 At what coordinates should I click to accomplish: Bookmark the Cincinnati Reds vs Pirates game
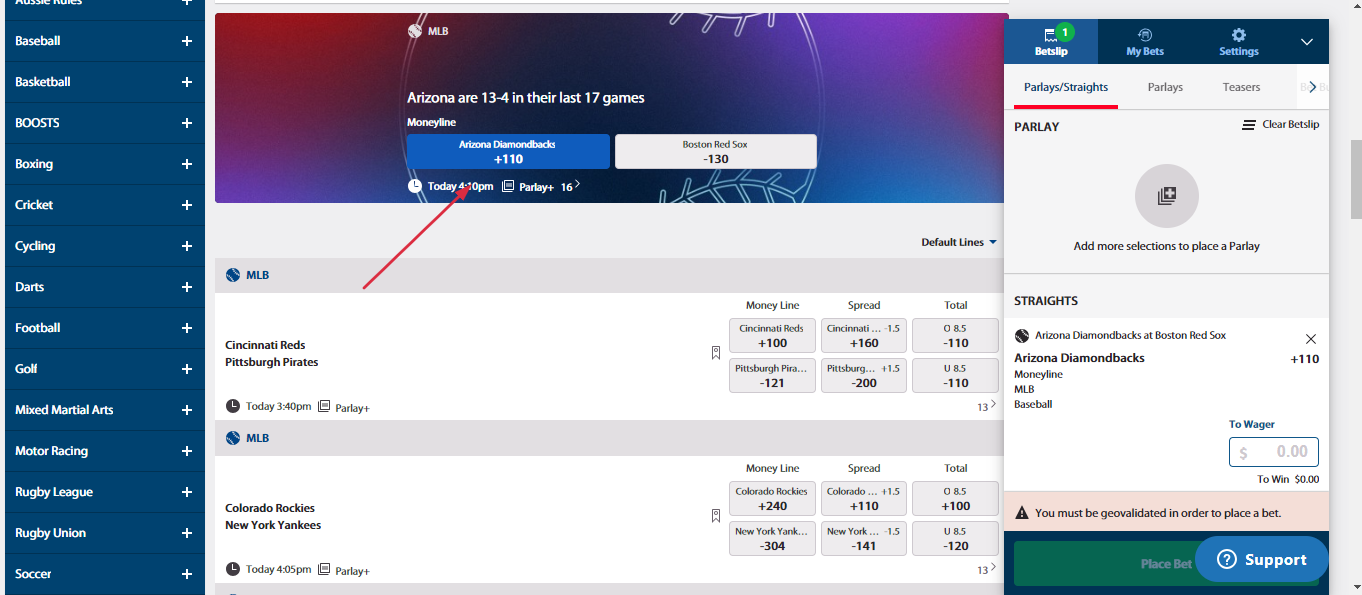[716, 353]
